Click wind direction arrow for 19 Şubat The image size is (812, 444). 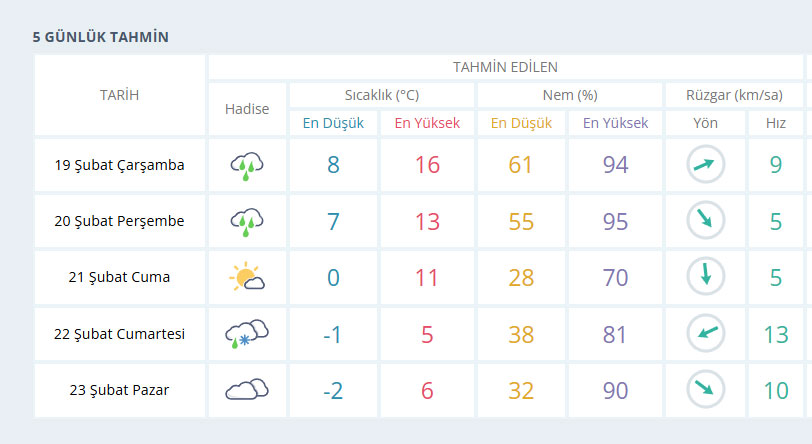click(705, 165)
